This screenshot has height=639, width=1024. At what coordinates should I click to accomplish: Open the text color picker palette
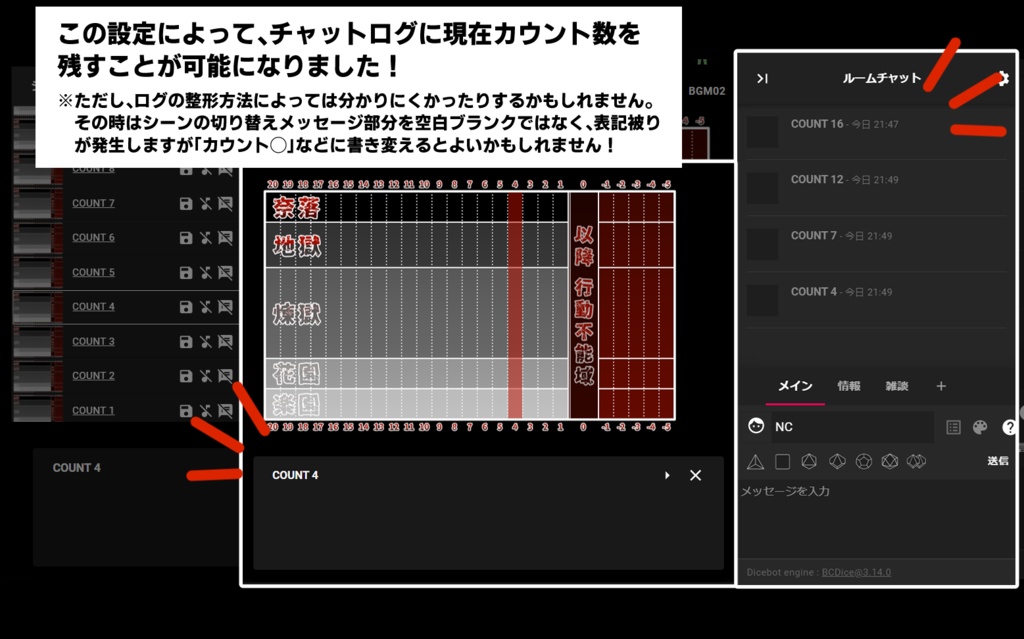981,426
